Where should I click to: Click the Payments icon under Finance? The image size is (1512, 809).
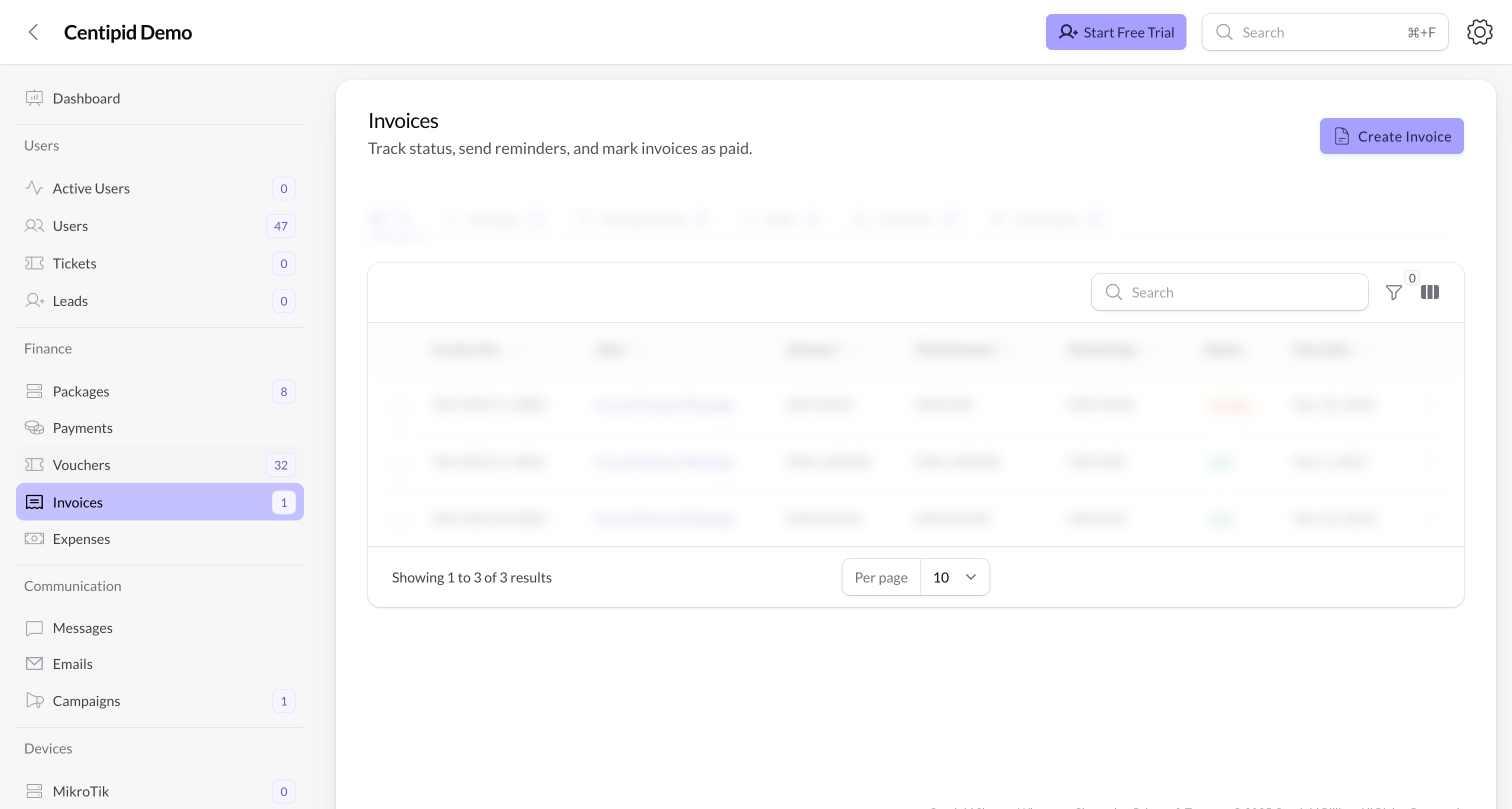coord(33,427)
